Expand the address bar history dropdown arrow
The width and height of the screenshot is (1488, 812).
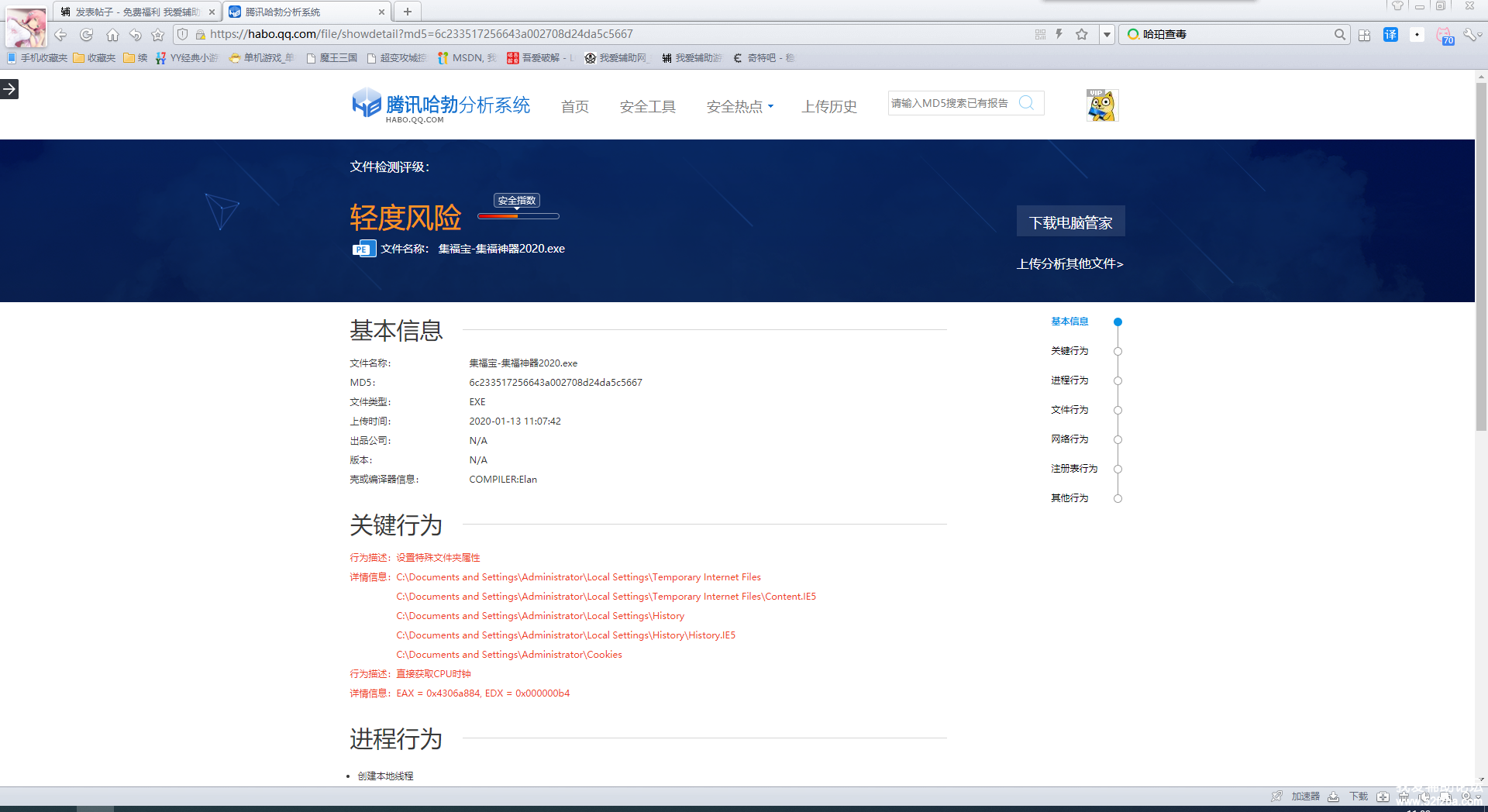click(x=1107, y=34)
